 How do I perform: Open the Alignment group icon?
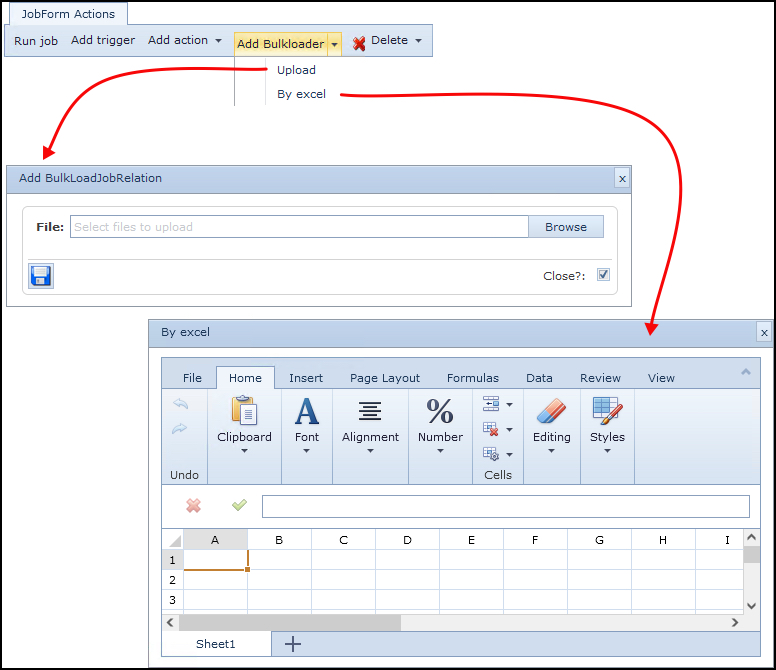point(370,411)
